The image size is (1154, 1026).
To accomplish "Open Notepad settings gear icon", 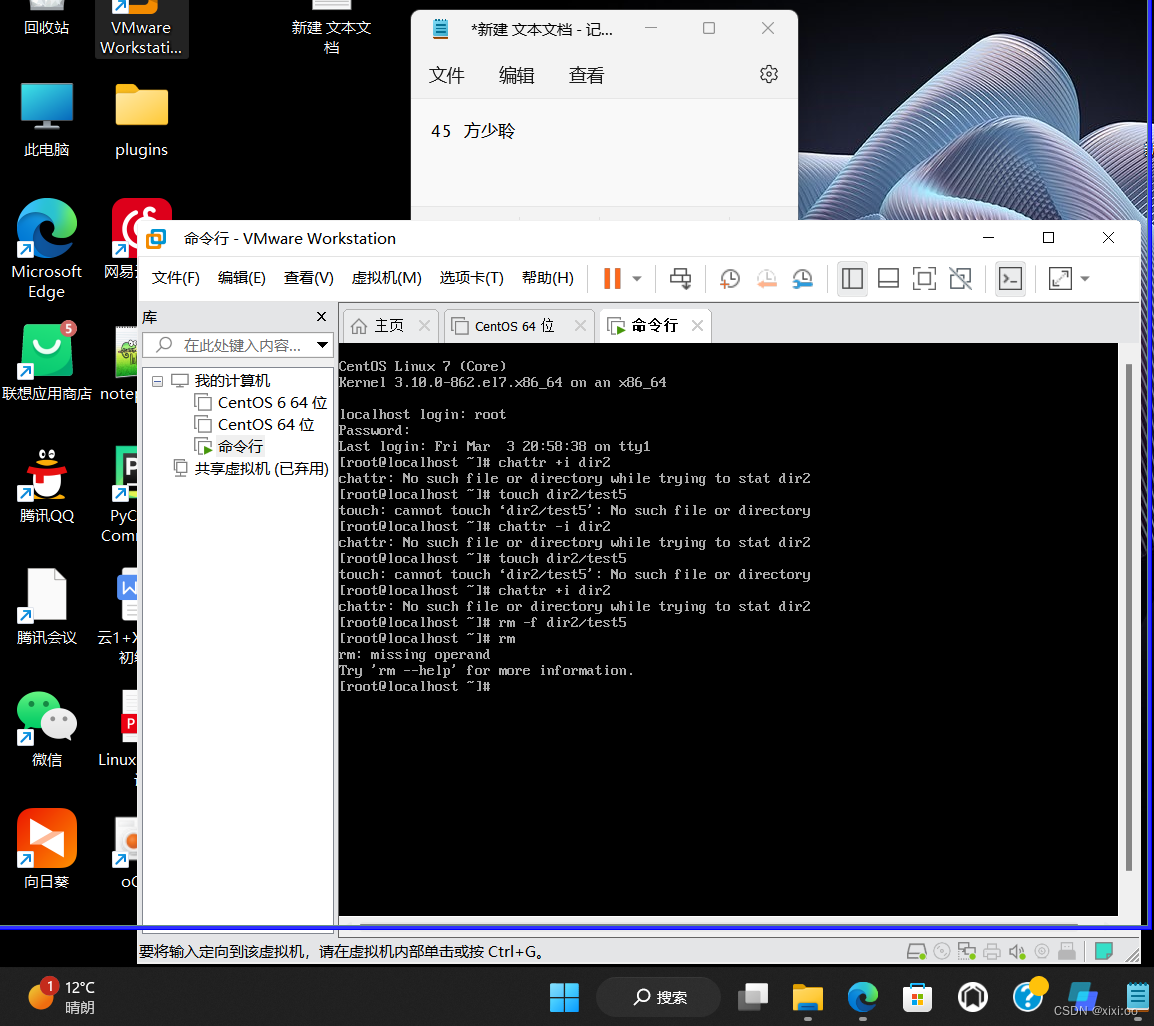I will click(768, 74).
